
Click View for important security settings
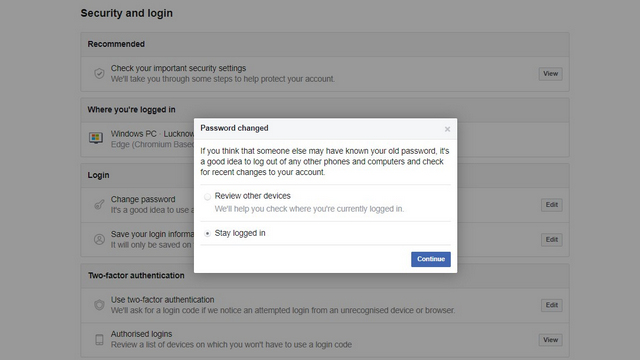coord(550,74)
